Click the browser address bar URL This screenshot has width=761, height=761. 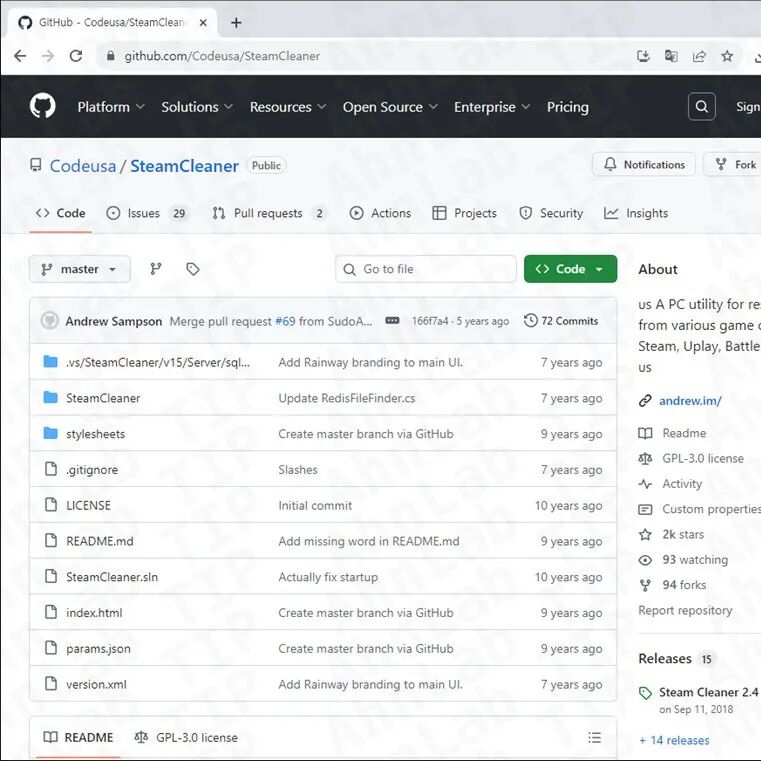pyautogui.click(x=222, y=56)
